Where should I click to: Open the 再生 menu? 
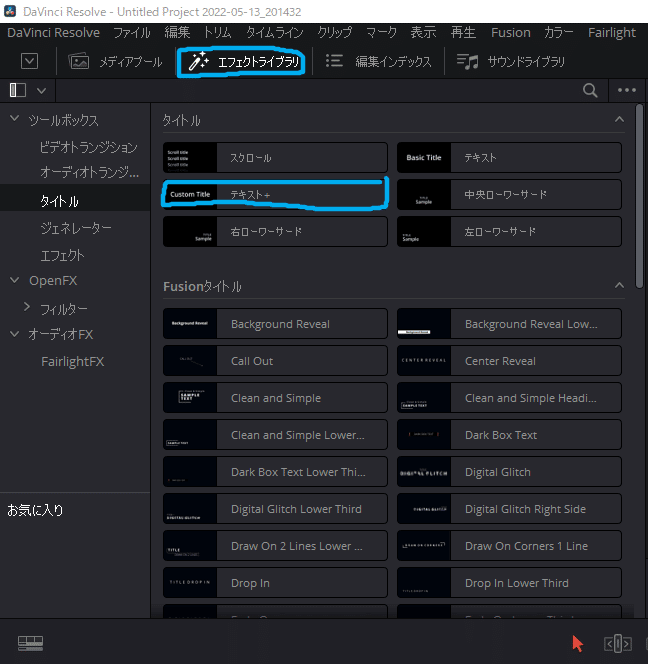[463, 33]
